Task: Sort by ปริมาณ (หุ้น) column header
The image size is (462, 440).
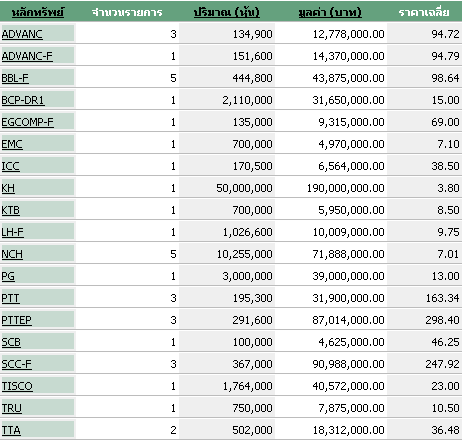Action: coord(227,12)
